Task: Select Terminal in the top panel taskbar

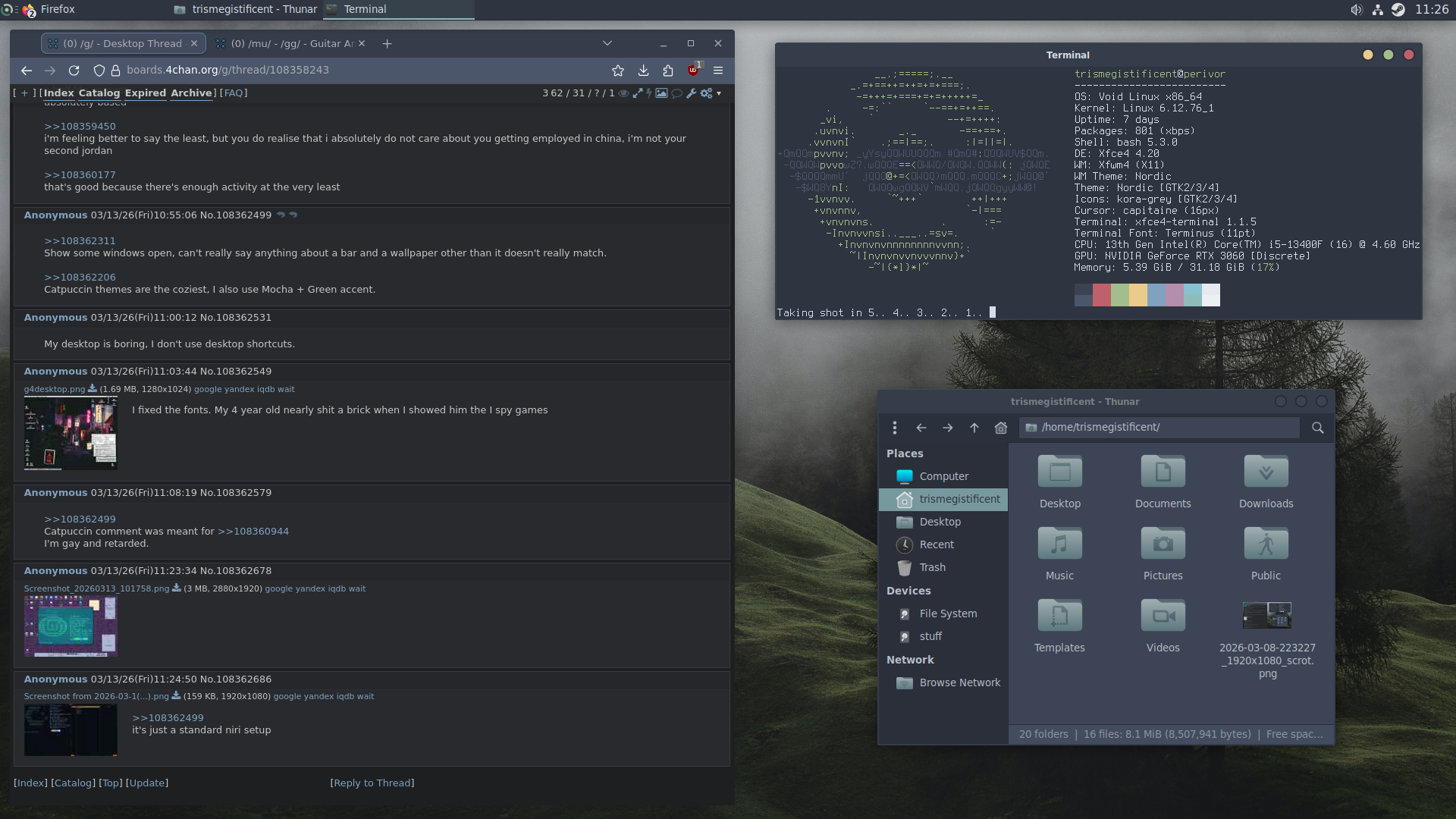Action: tap(365, 9)
